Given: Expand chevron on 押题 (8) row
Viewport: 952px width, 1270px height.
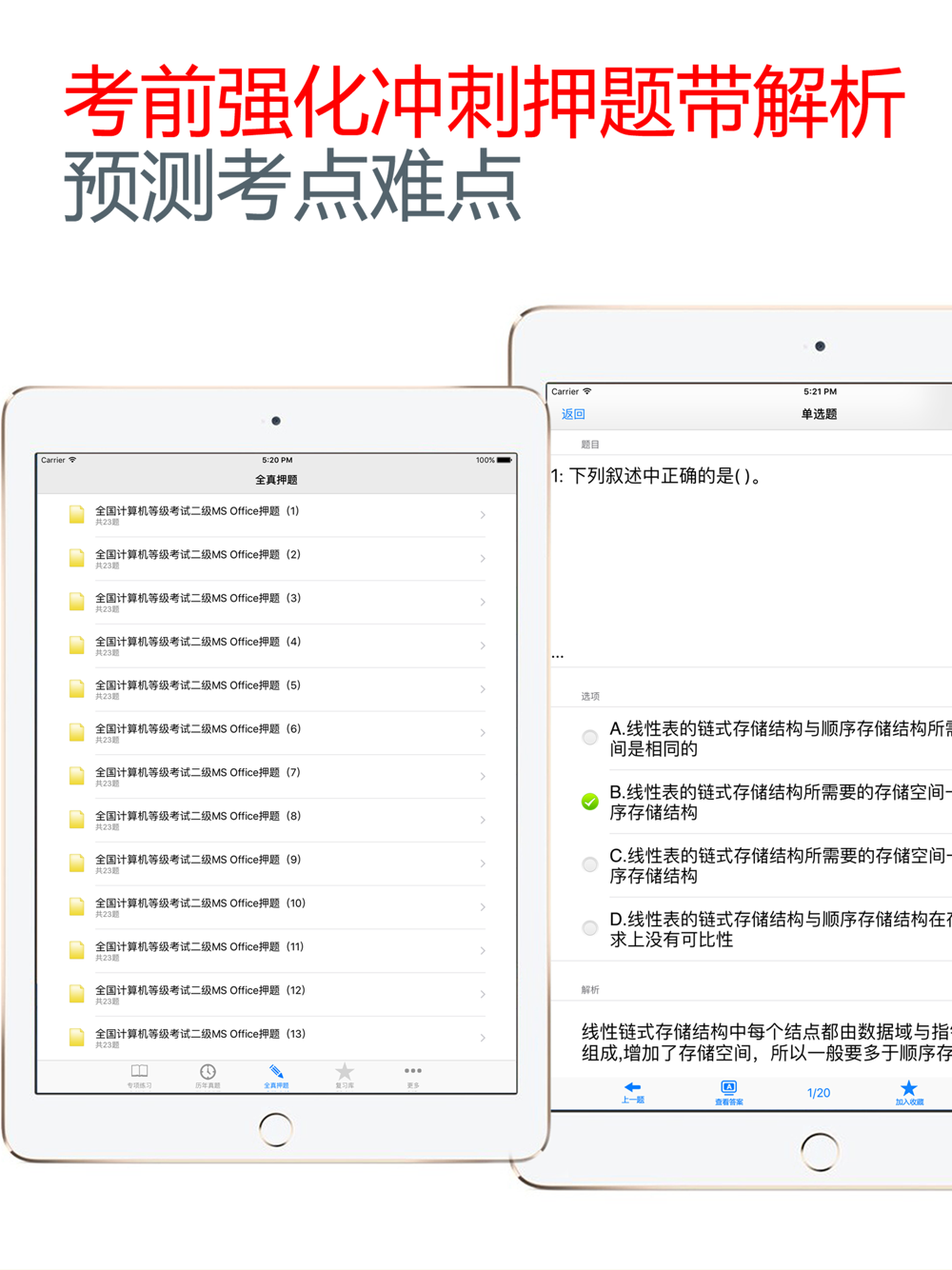Looking at the screenshot, I should [x=483, y=820].
